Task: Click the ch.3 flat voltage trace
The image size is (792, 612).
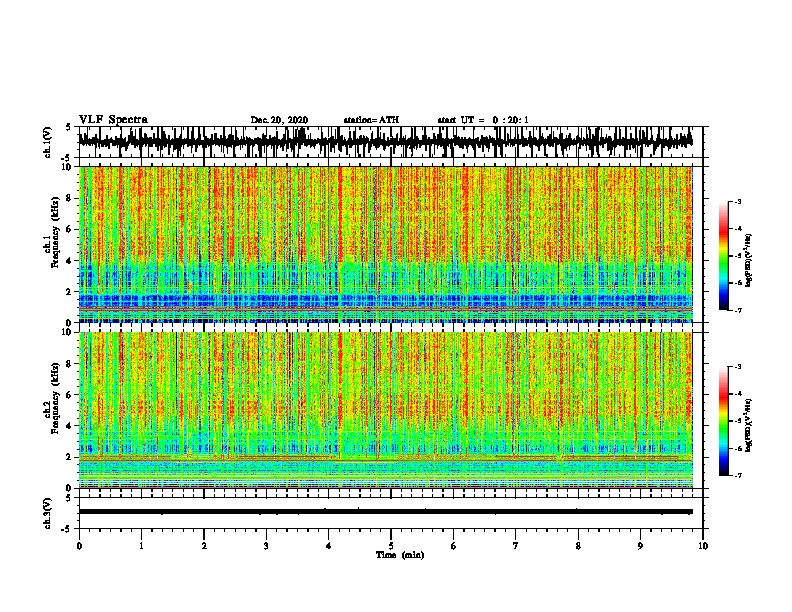Action: 385,512
